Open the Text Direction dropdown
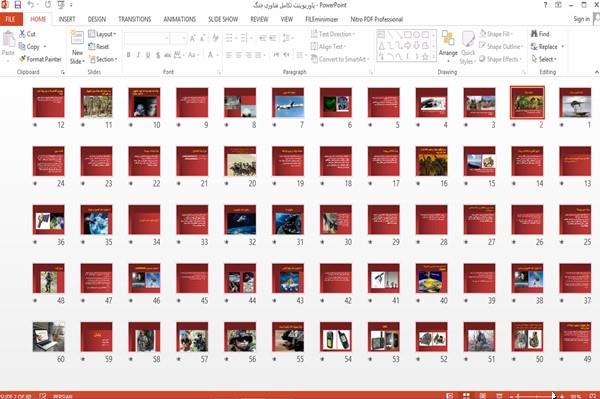This screenshot has width=600, height=399. click(x=333, y=34)
